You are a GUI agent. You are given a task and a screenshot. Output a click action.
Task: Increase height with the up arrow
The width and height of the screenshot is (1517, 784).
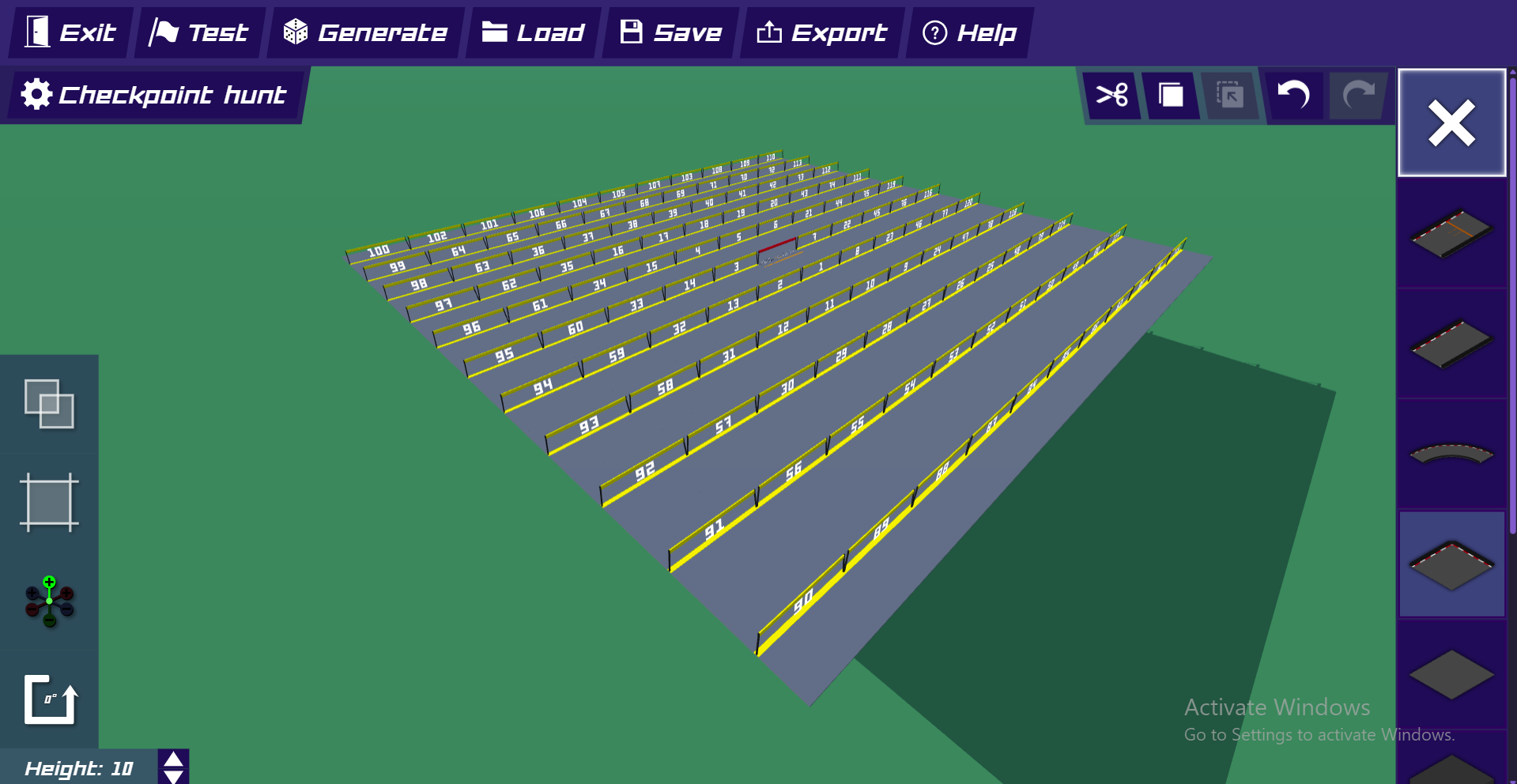pyautogui.click(x=173, y=759)
